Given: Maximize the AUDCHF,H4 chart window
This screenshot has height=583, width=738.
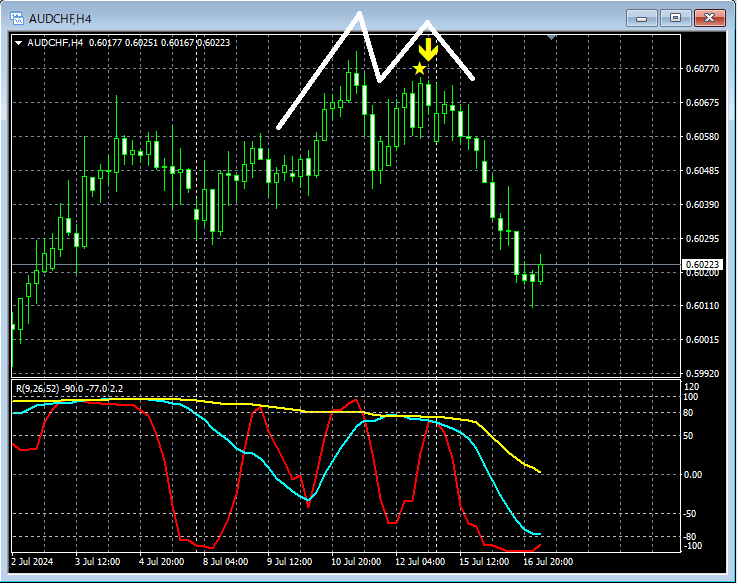Looking at the screenshot, I should [675, 18].
